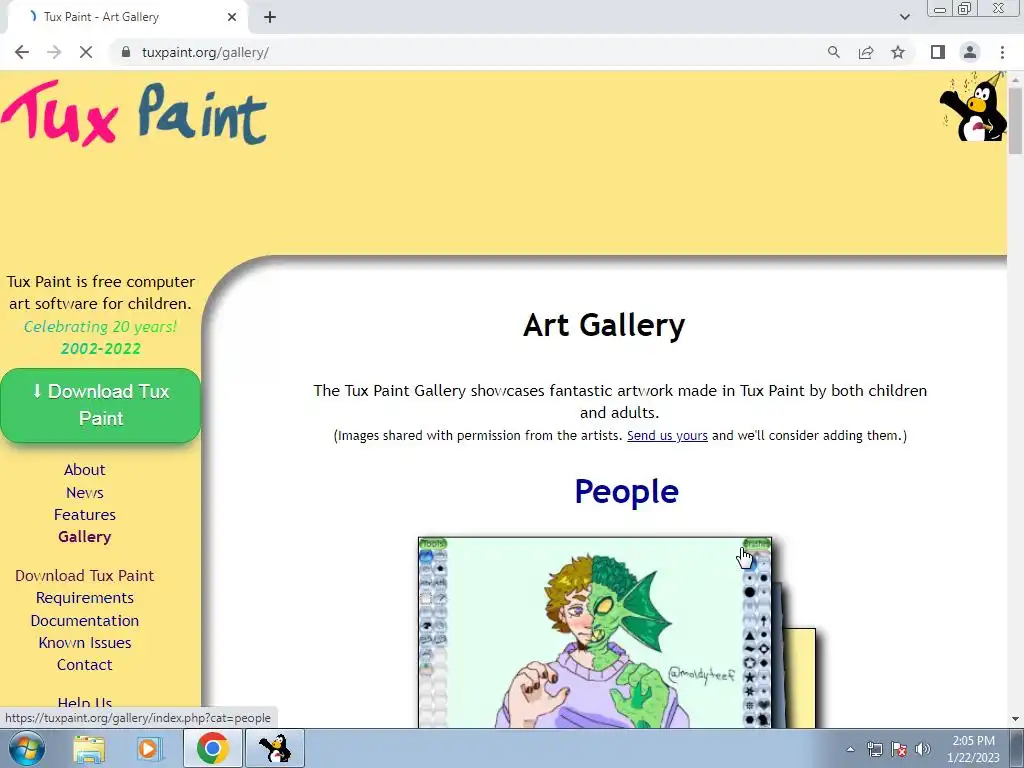Open Windows Explorer from taskbar

click(89, 748)
